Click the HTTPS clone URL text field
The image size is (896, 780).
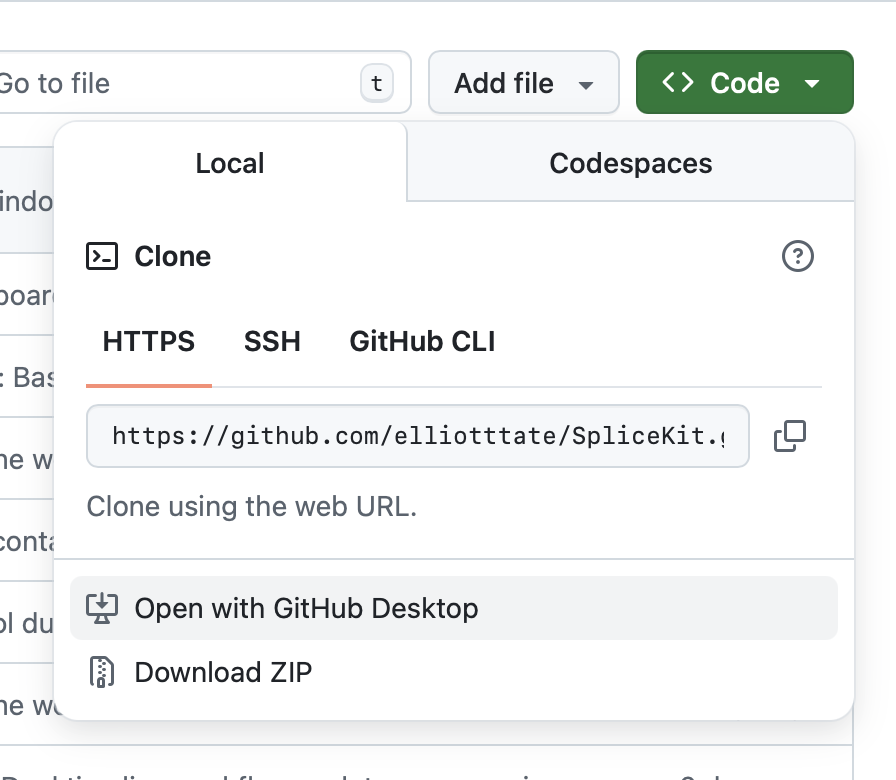(x=417, y=436)
